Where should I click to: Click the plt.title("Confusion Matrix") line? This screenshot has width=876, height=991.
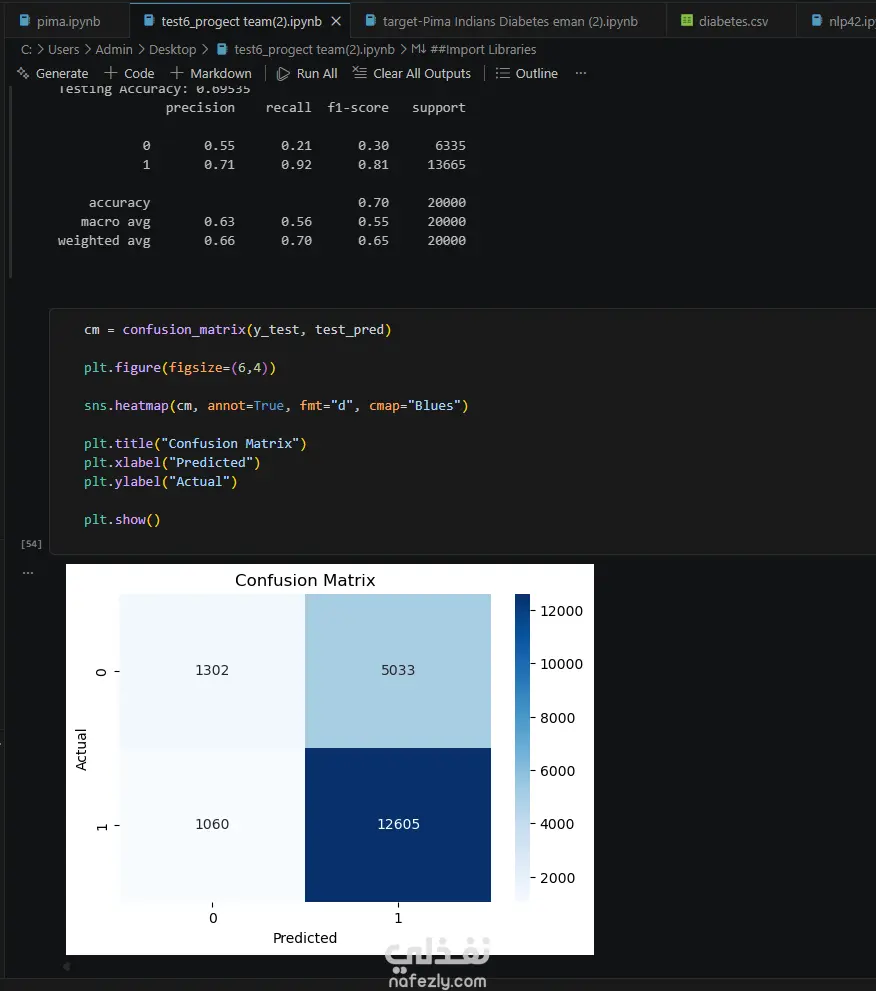click(195, 443)
